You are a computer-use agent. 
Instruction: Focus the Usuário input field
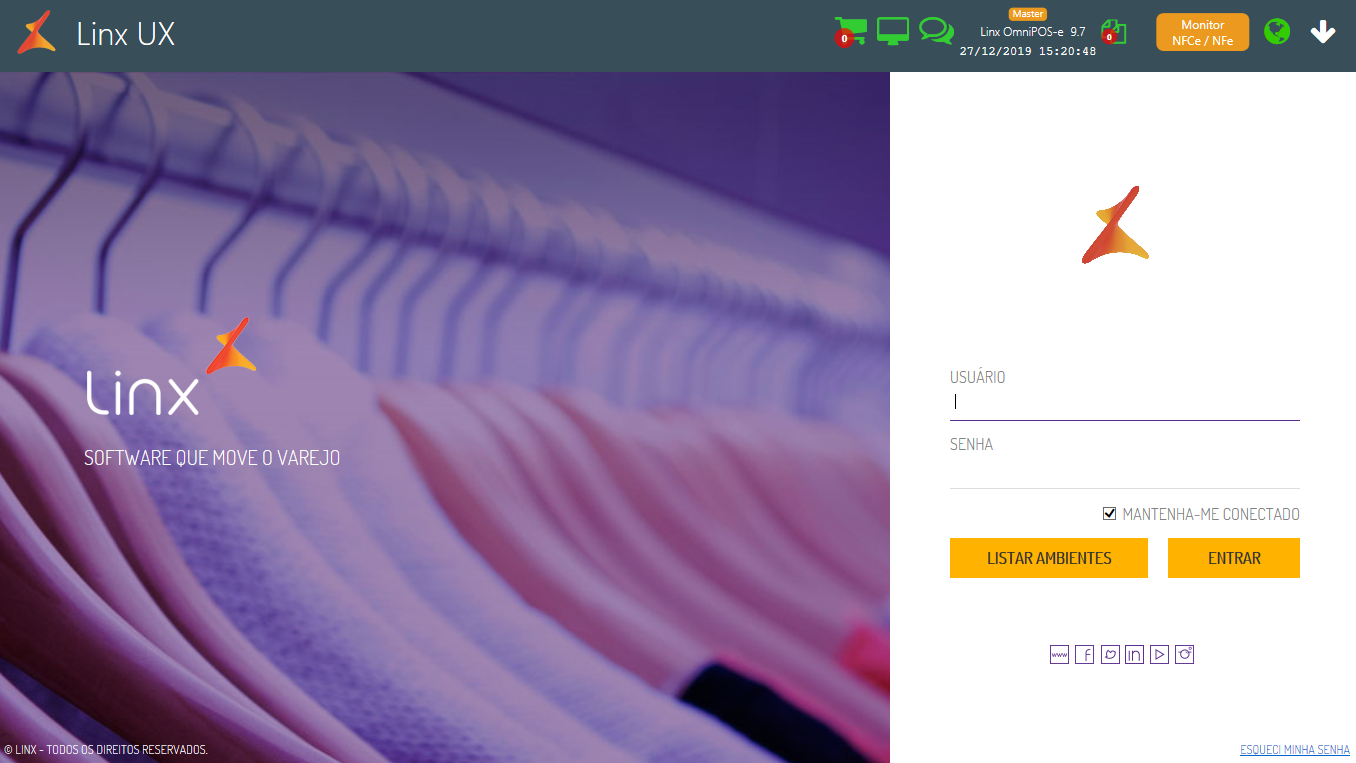(x=1125, y=403)
